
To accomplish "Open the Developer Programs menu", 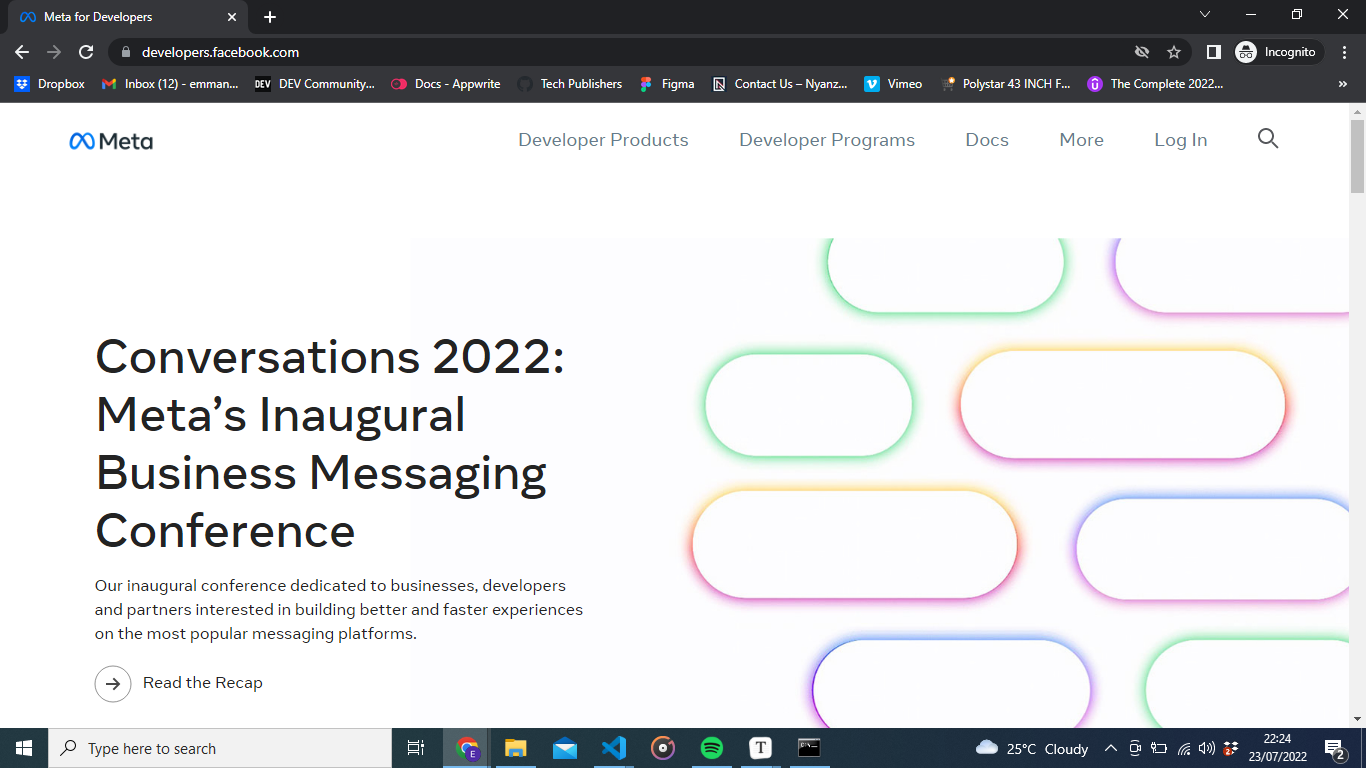I will click(x=827, y=140).
